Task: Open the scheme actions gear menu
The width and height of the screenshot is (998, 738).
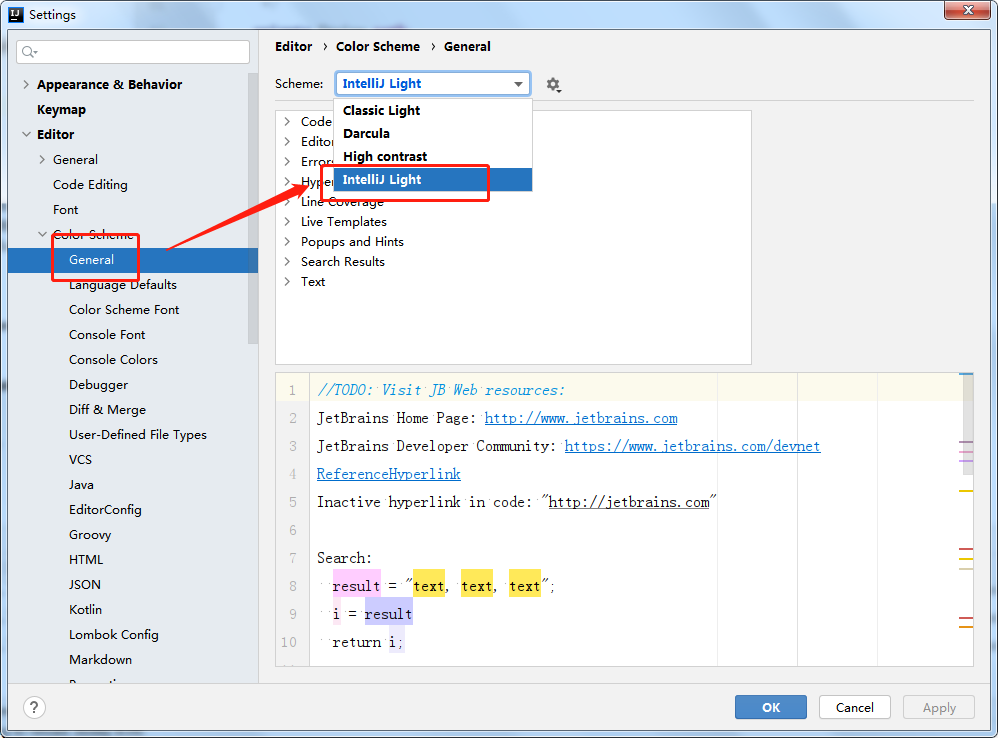Action: pos(553,85)
